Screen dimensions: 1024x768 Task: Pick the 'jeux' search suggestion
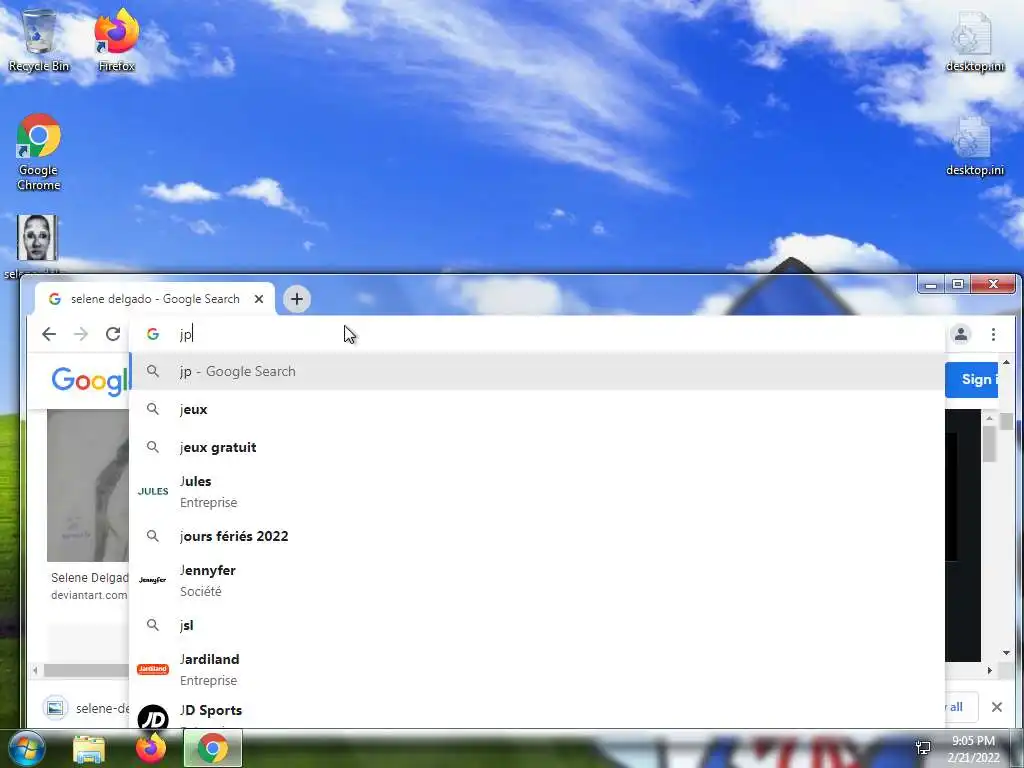(x=537, y=409)
